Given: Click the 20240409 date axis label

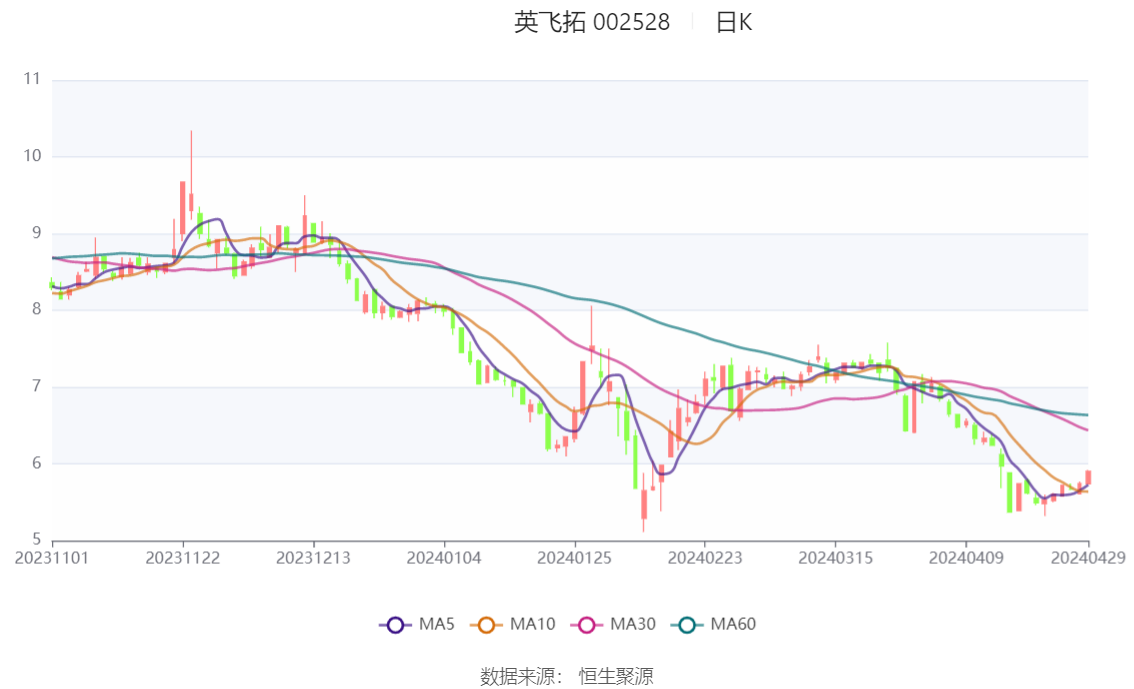Looking at the screenshot, I should [x=966, y=558].
